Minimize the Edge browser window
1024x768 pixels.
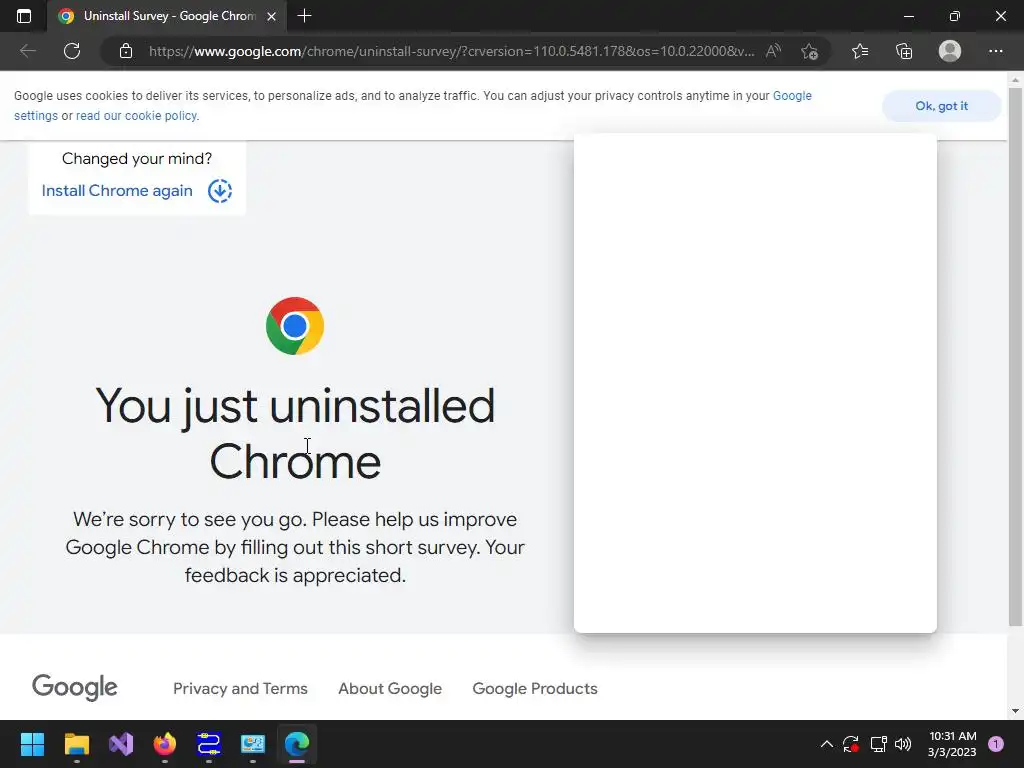[908, 16]
